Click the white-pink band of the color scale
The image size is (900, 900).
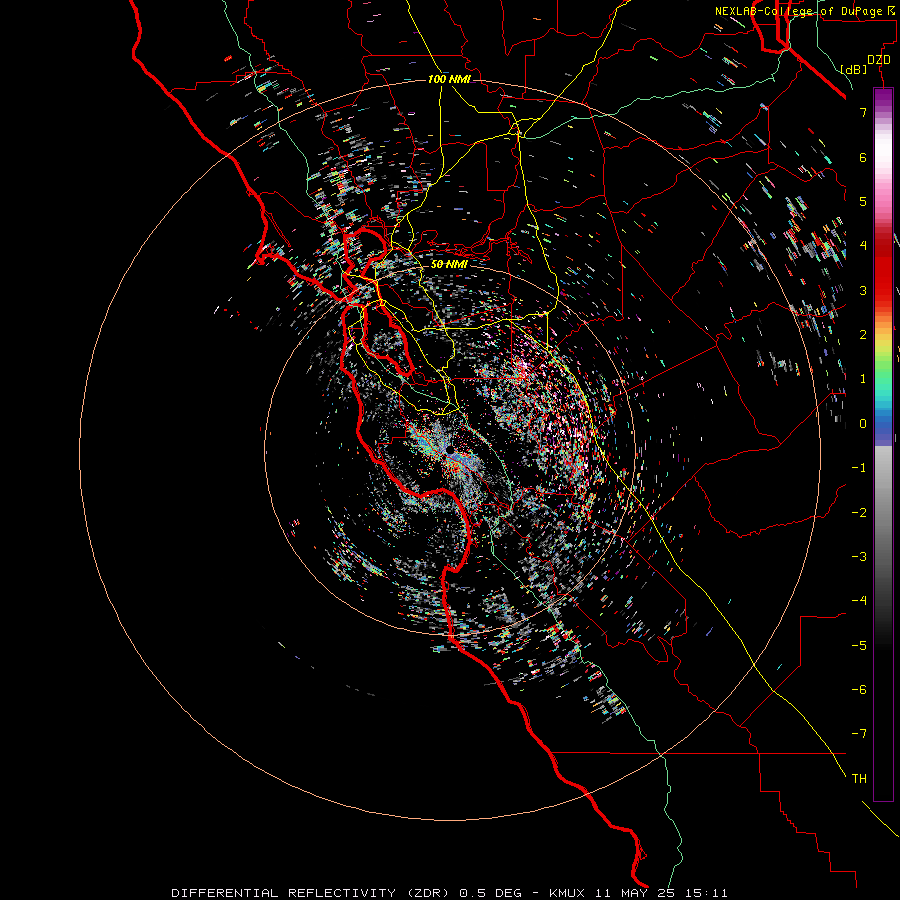(x=883, y=166)
